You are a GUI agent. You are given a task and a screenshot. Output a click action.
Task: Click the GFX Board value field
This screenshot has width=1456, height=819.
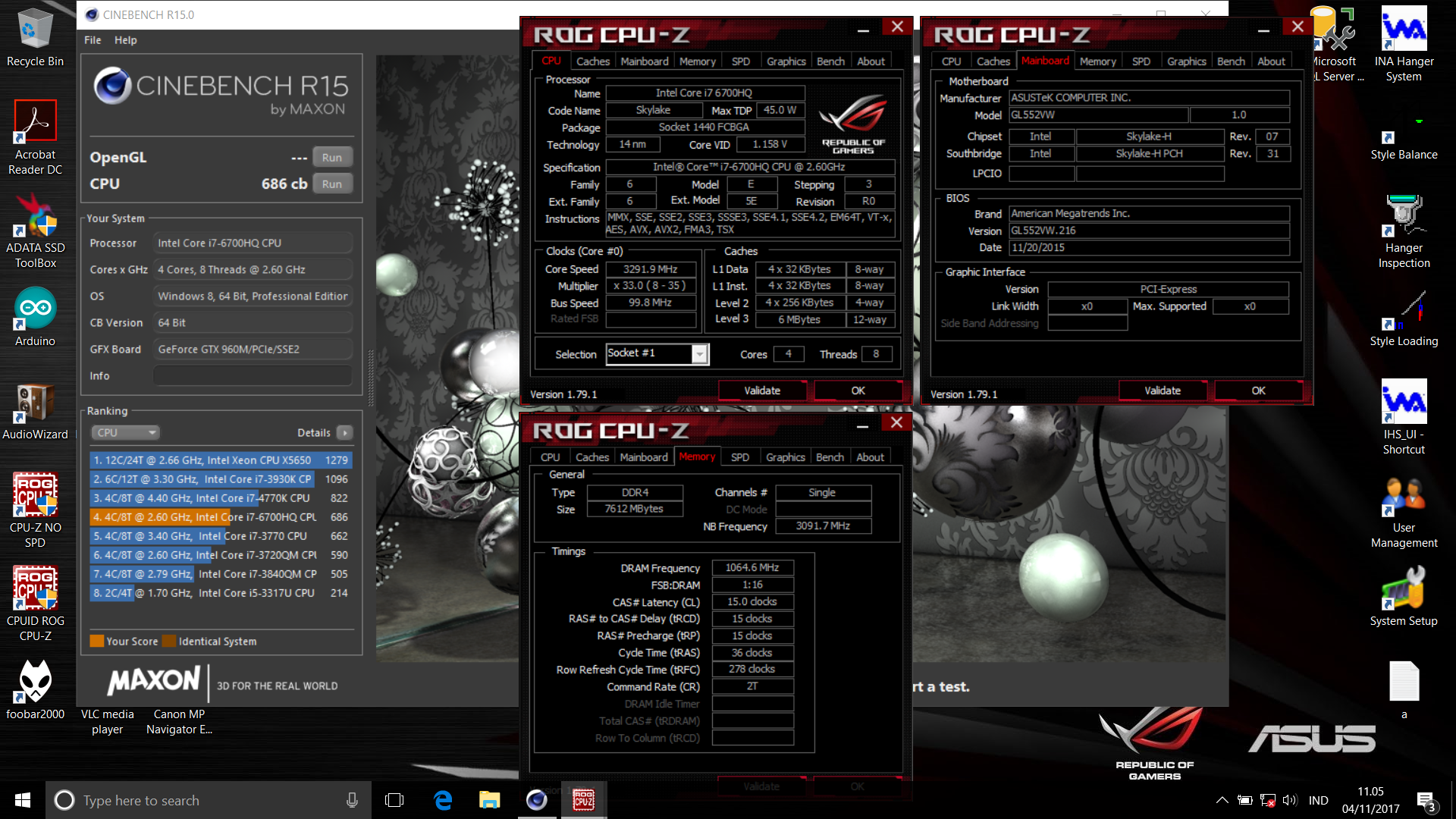(253, 349)
